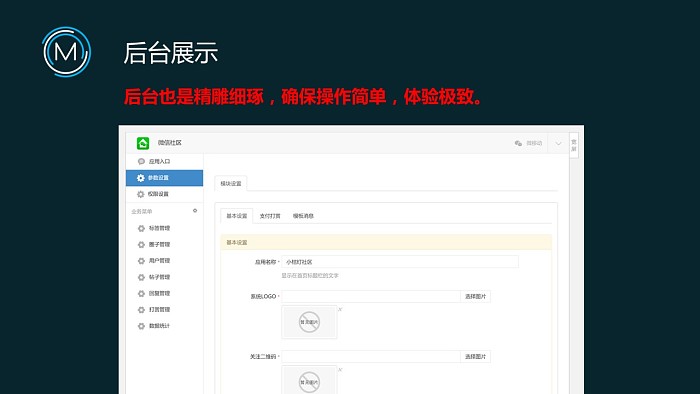Click the 系统LOGO placeholder image thumbnail
The width and height of the screenshot is (700, 394).
(309, 322)
